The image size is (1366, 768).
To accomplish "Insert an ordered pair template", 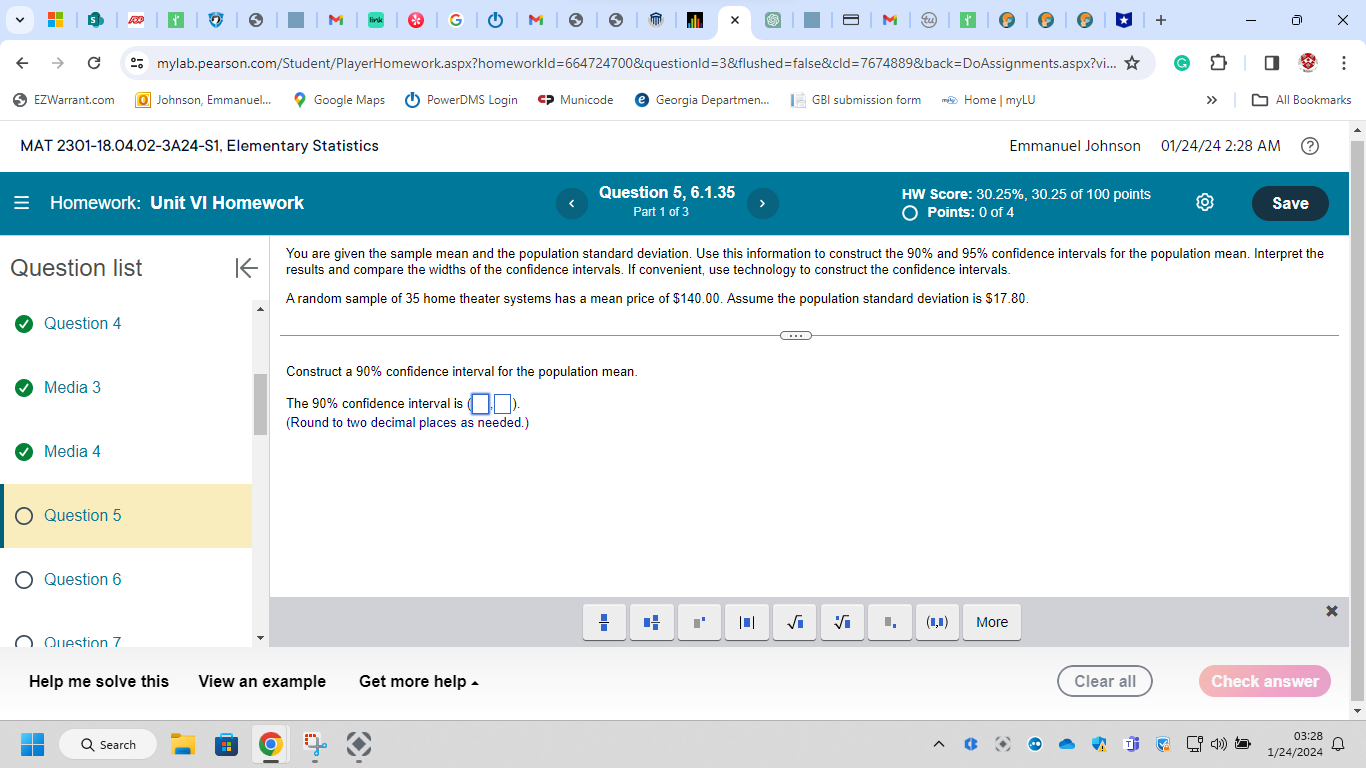I will pyautogui.click(x=937, y=622).
